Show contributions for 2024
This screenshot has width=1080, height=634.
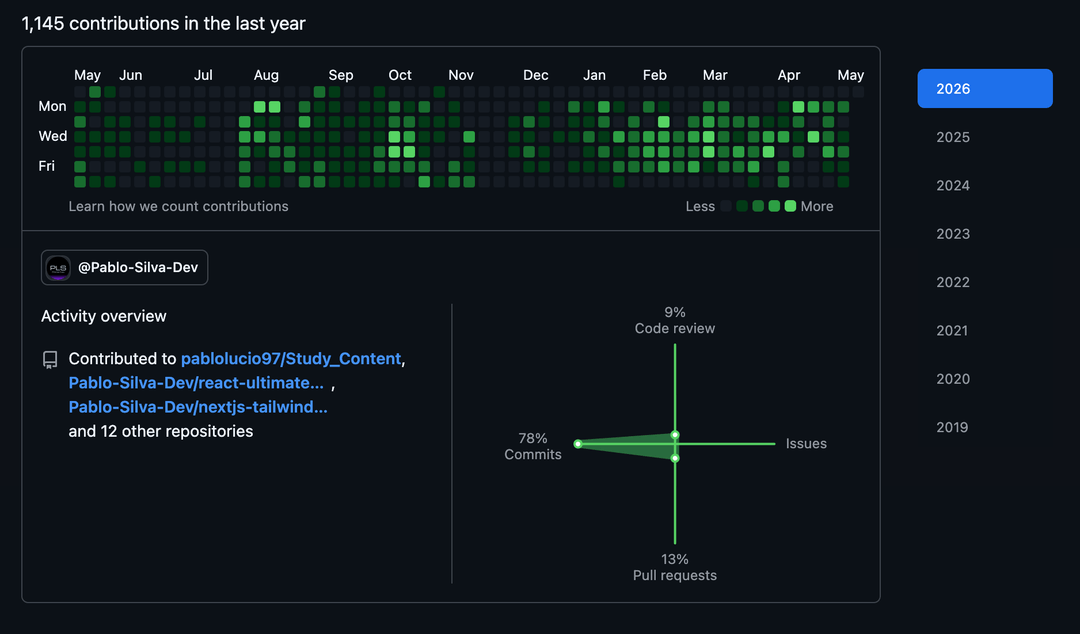953,185
